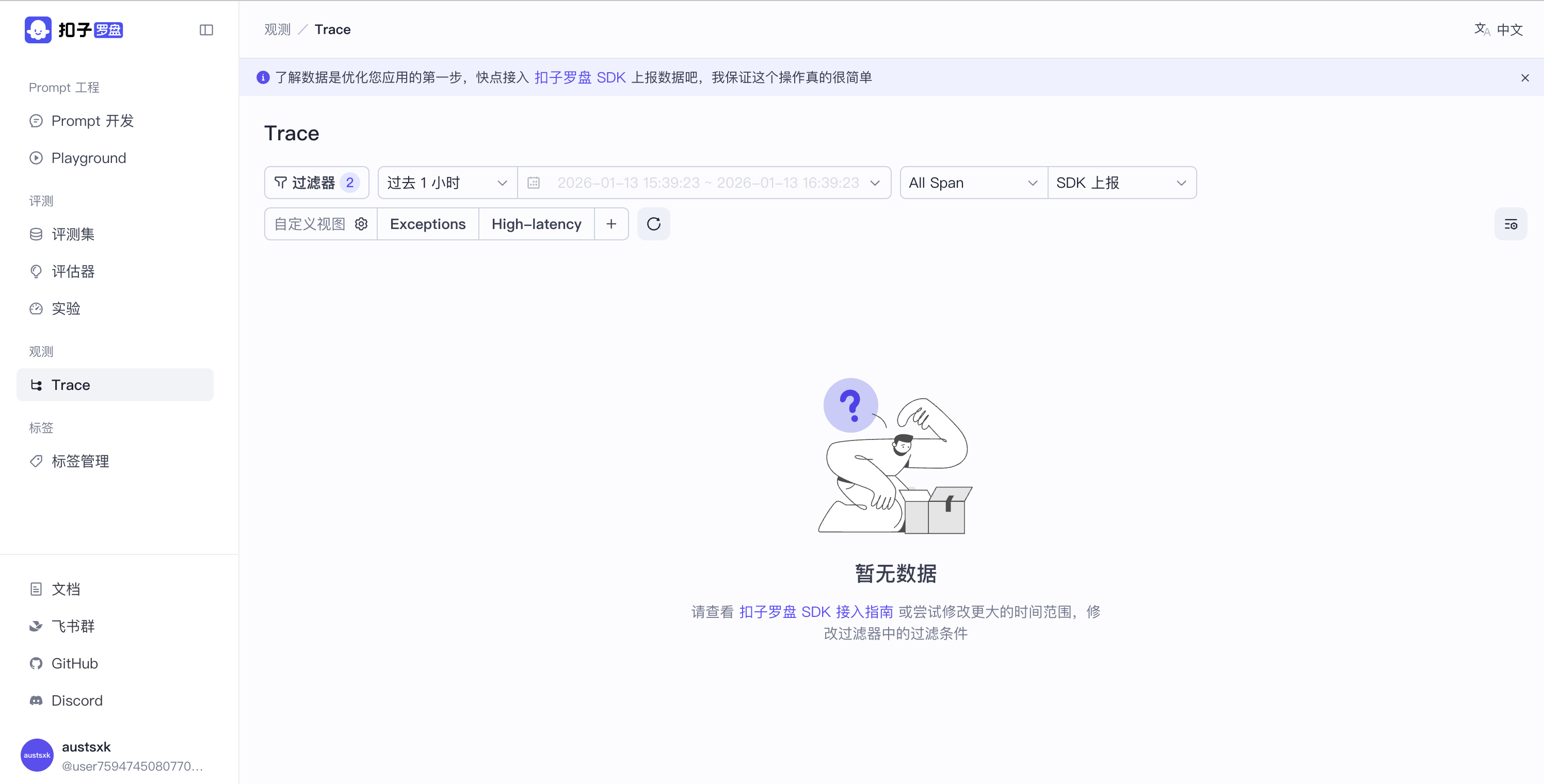Expand the 过去 1 小时 dropdown

[x=447, y=183]
